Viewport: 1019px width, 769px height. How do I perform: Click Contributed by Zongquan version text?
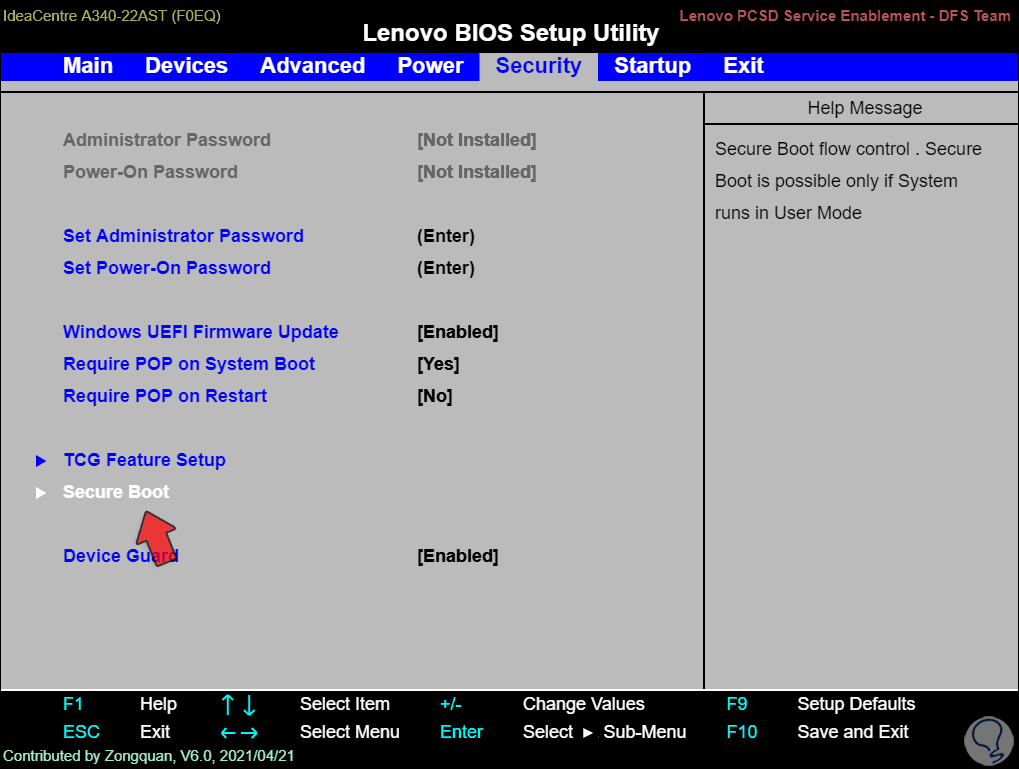click(148, 756)
